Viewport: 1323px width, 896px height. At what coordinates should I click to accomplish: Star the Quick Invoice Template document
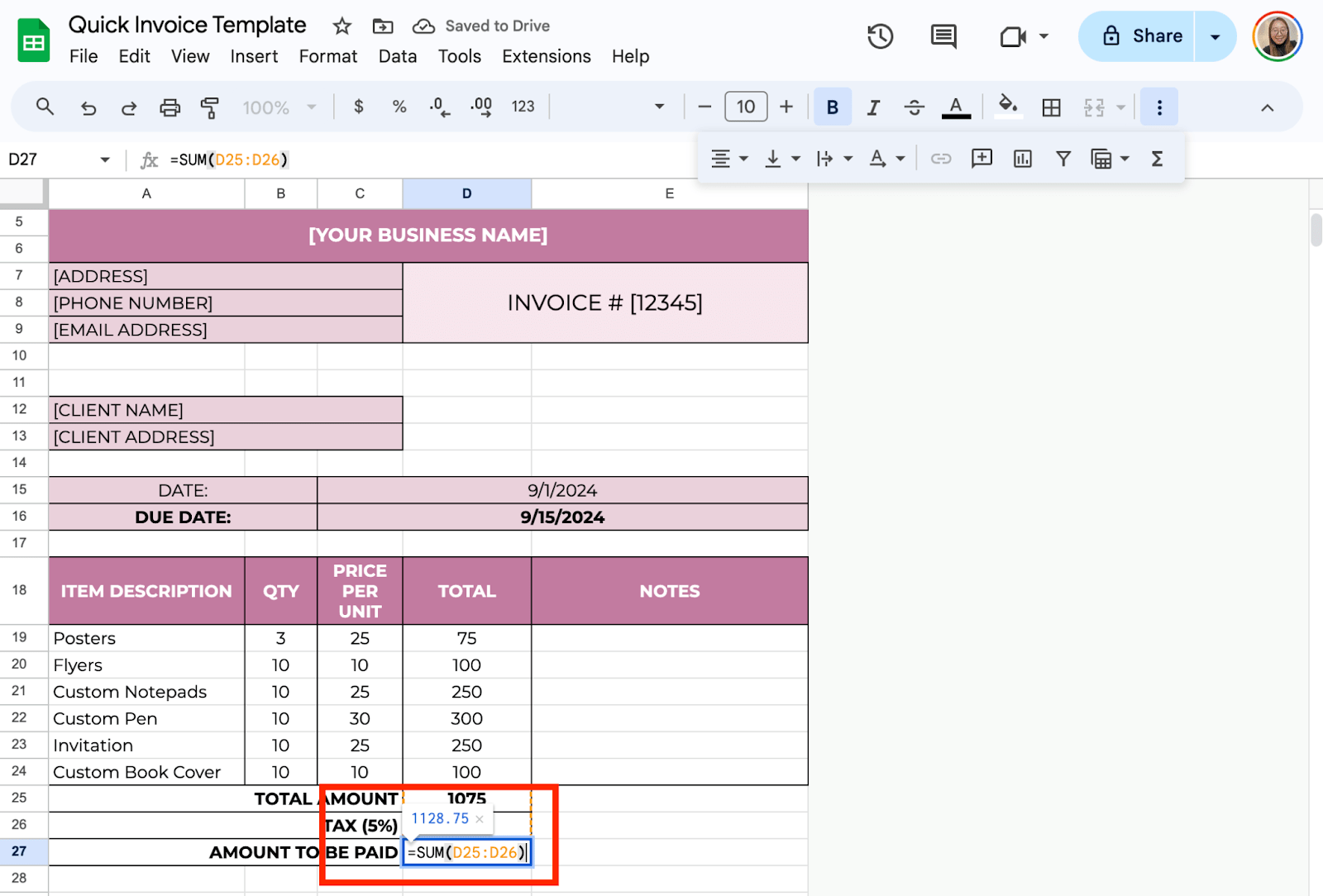(341, 26)
